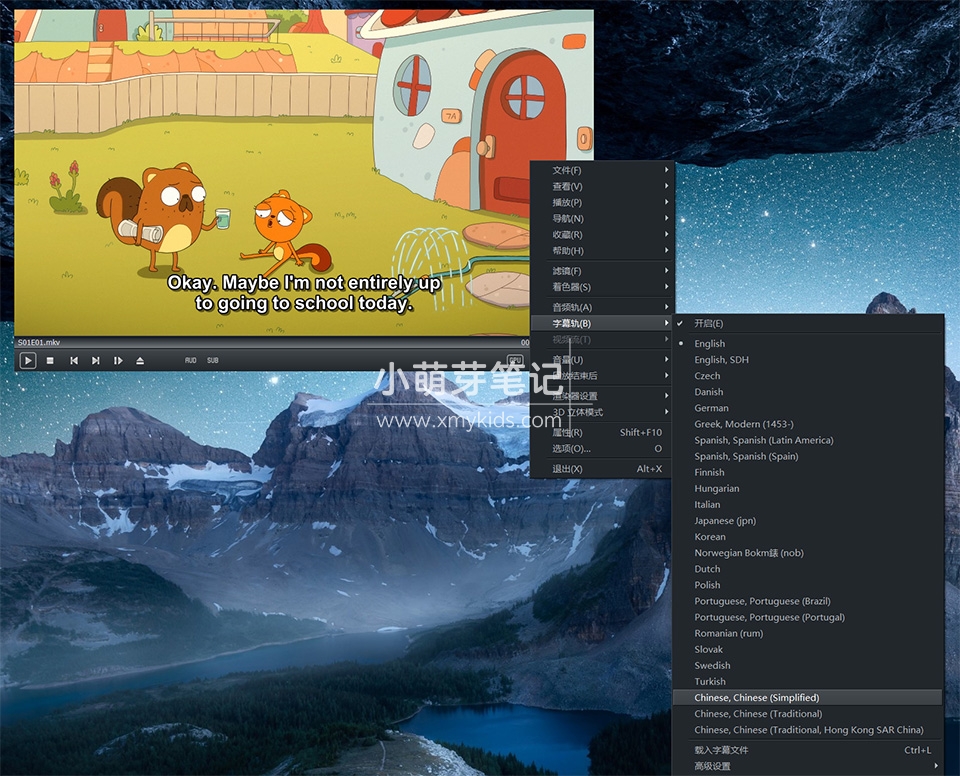Image resolution: width=960 pixels, height=776 pixels.
Task: Click 选项(O)... in the context menu
Action: [x=571, y=449]
